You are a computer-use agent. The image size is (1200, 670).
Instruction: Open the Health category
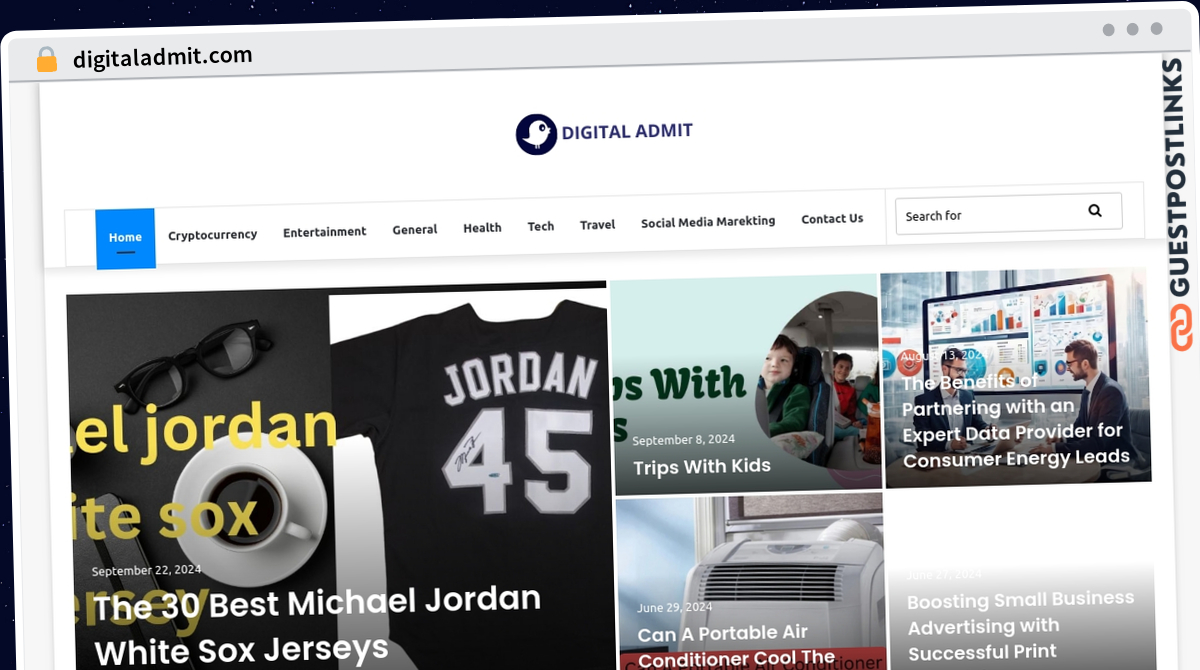click(x=482, y=228)
